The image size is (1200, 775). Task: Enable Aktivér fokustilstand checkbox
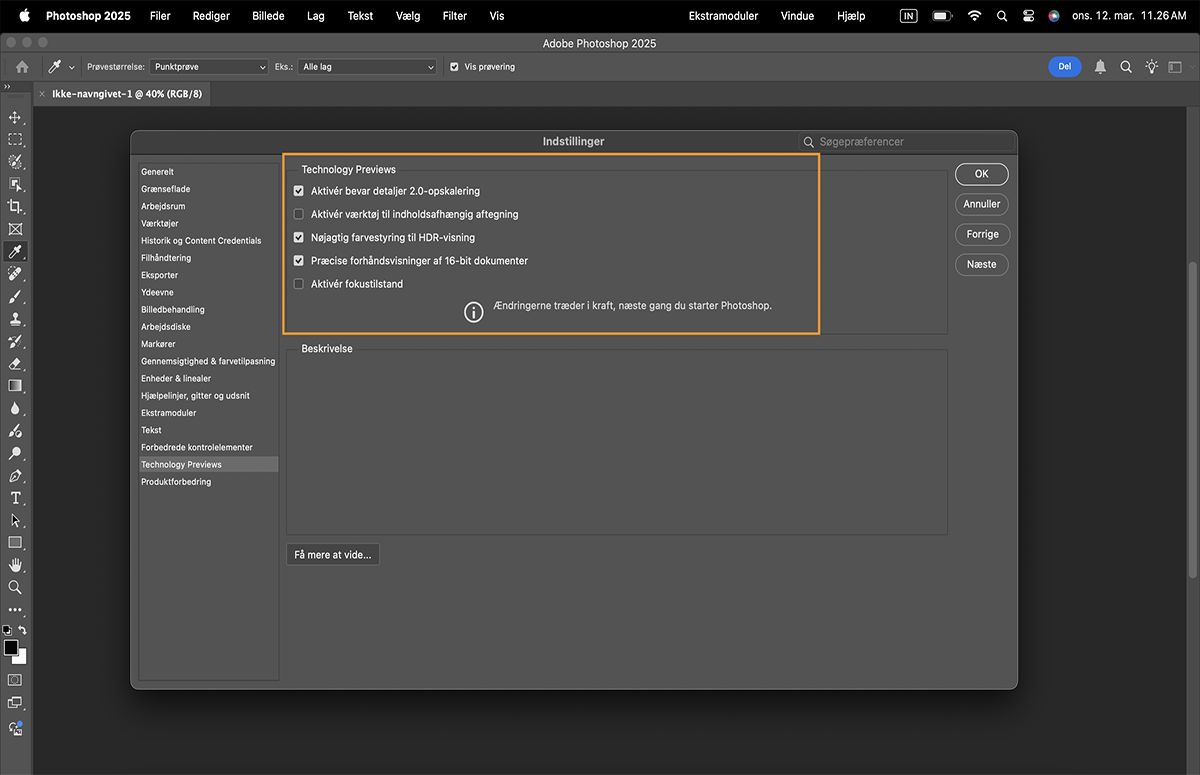[299, 284]
